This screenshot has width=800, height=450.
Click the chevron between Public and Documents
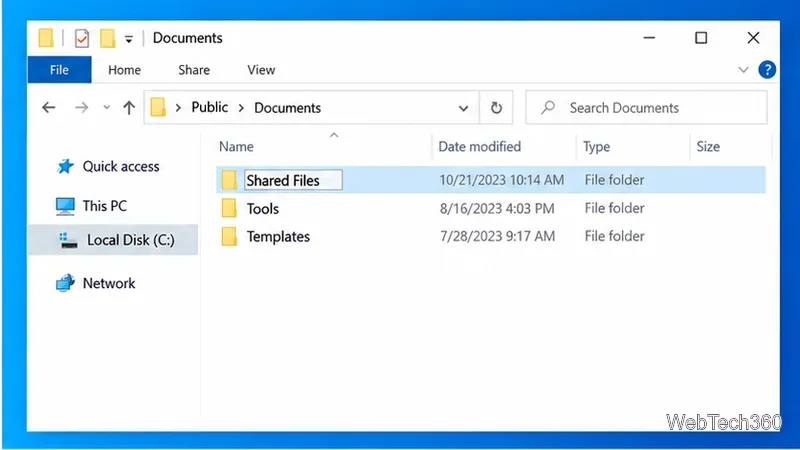click(241, 108)
